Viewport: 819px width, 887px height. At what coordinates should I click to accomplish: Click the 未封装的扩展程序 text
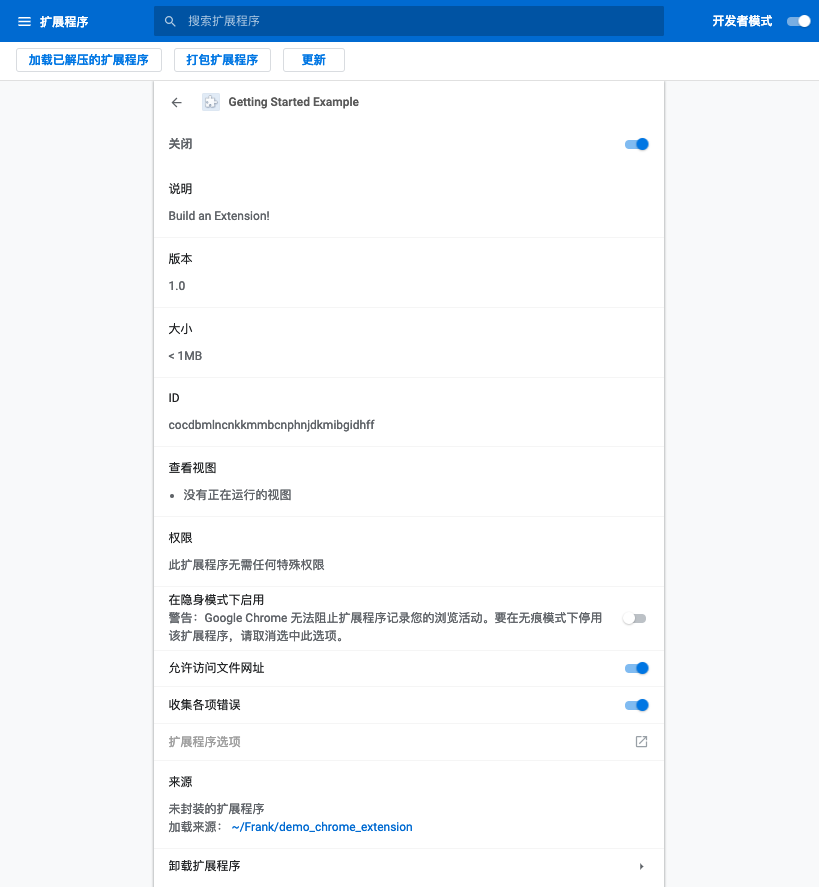click(x=217, y=808)
